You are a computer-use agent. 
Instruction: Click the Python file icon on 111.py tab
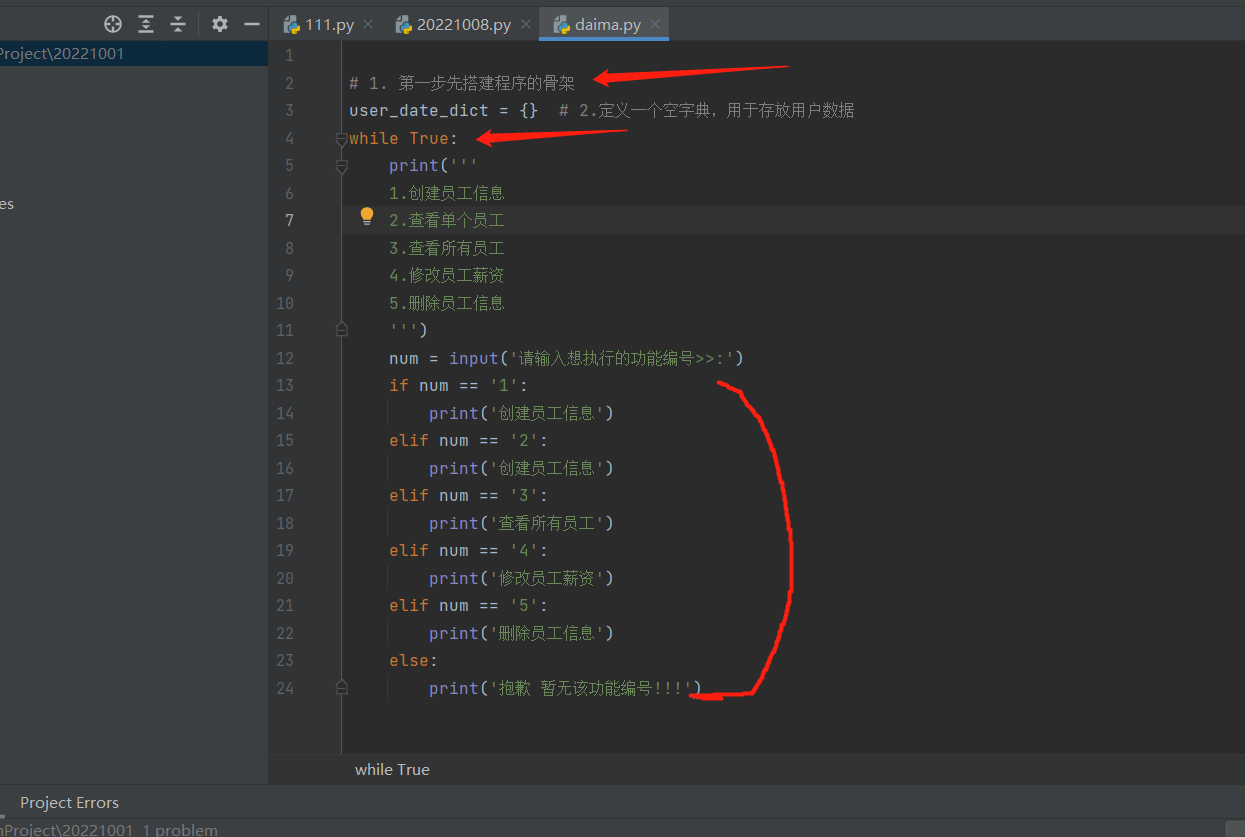(292, 25)
